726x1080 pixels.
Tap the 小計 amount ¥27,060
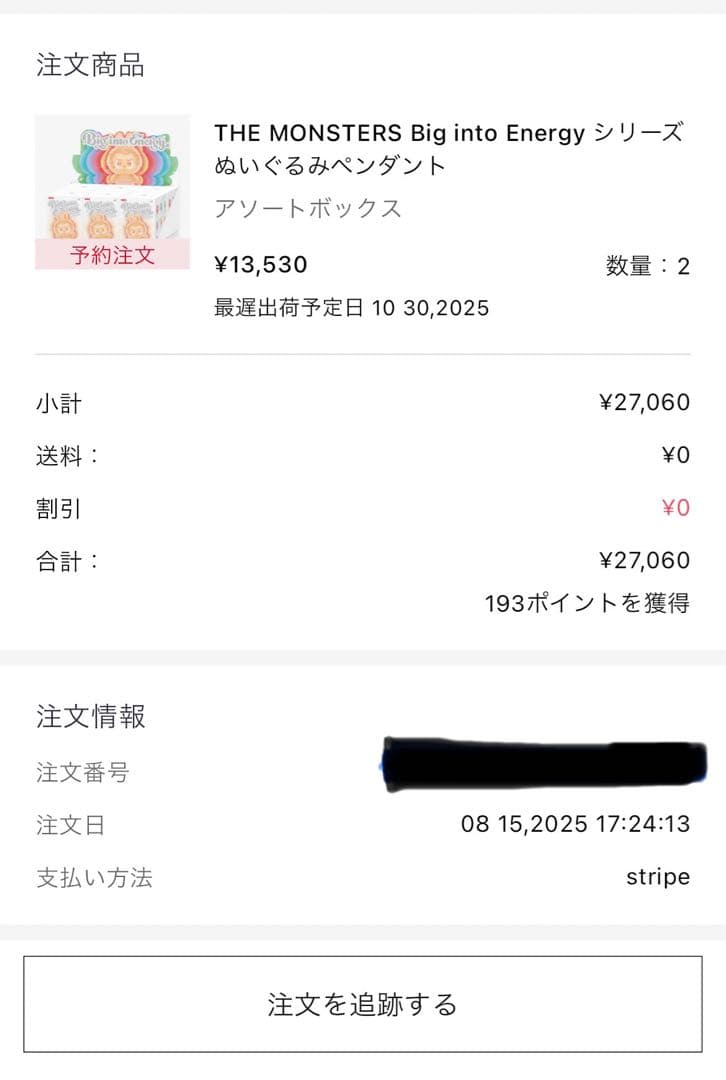(644, 403)
